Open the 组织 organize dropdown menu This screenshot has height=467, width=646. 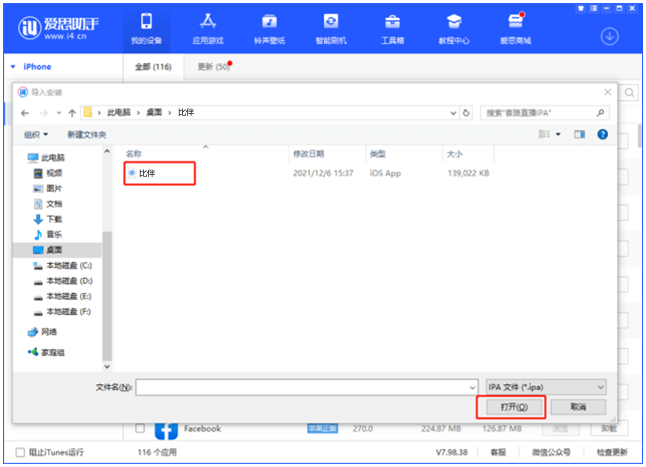pyautogui.click(x=37, y=134)
